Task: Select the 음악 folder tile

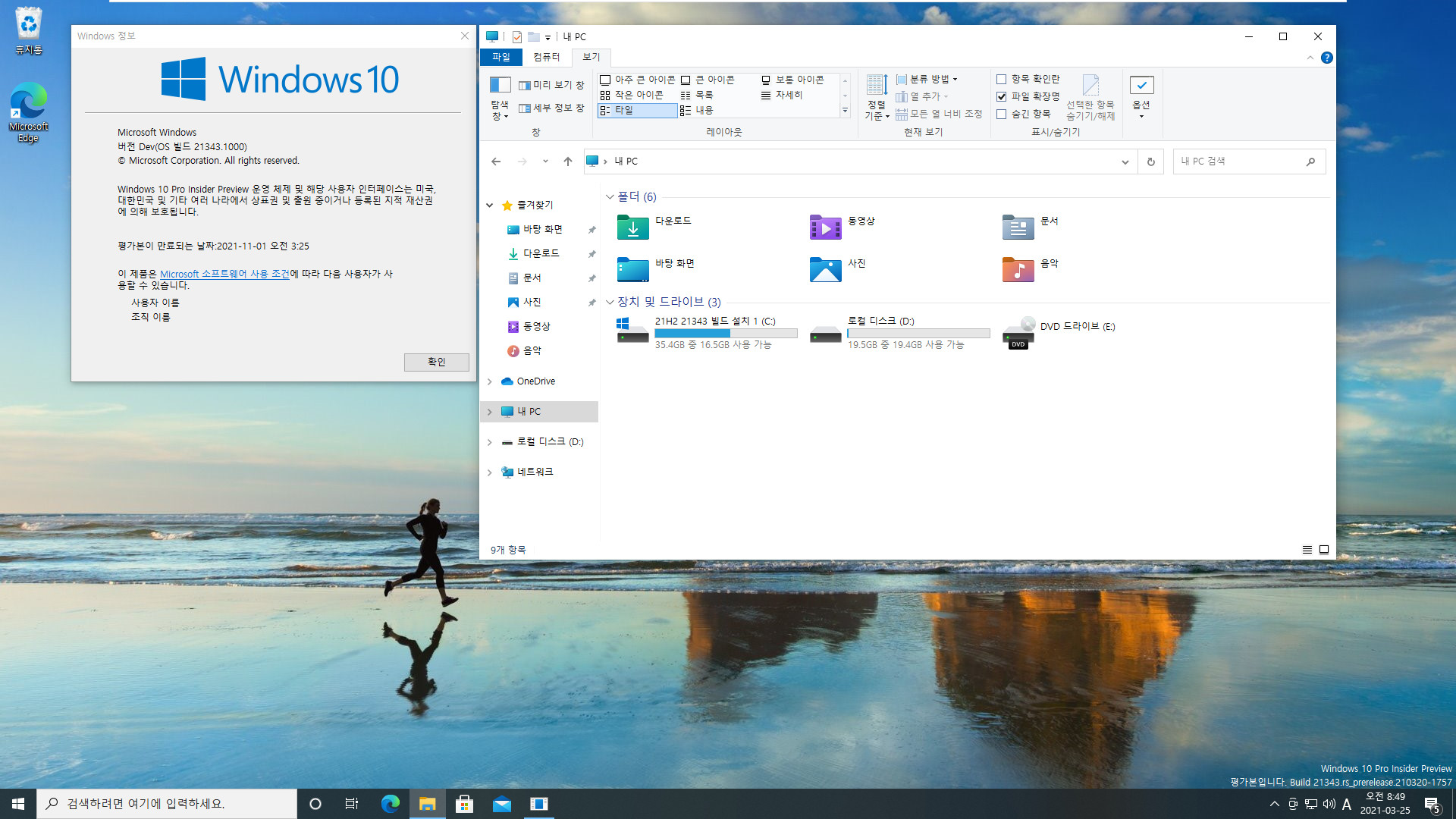Action: (x=1030, y=269)
